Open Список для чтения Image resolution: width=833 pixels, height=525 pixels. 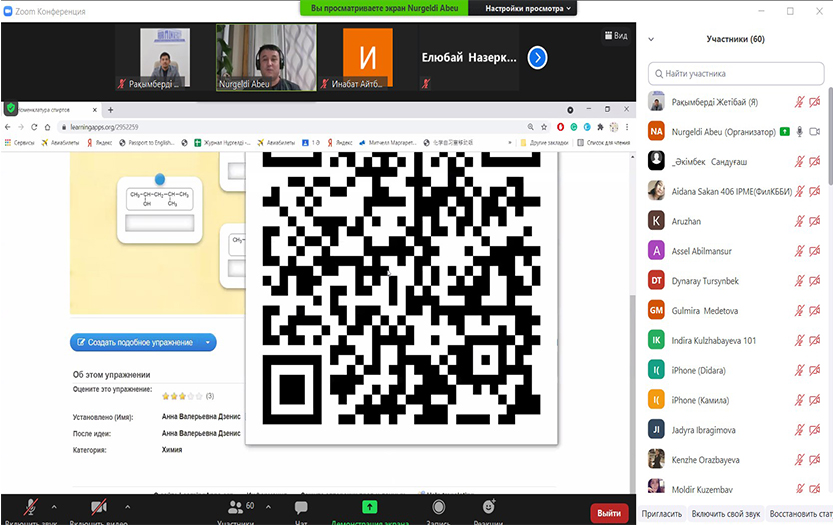click(604, 142)
